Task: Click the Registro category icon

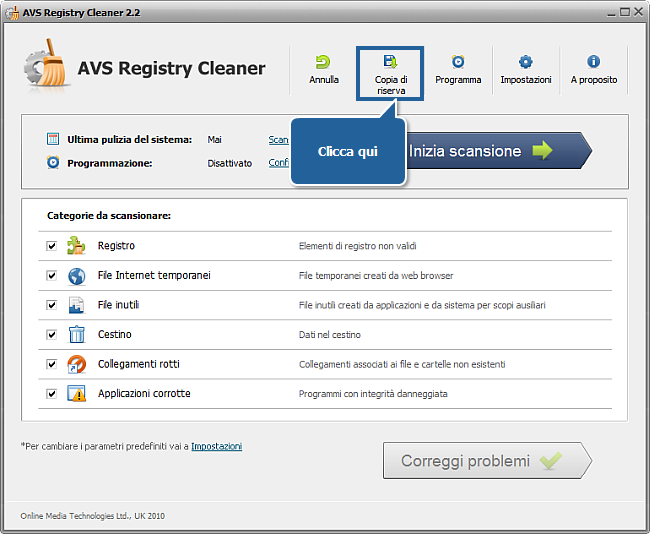Action: click(x=76, y=245)
